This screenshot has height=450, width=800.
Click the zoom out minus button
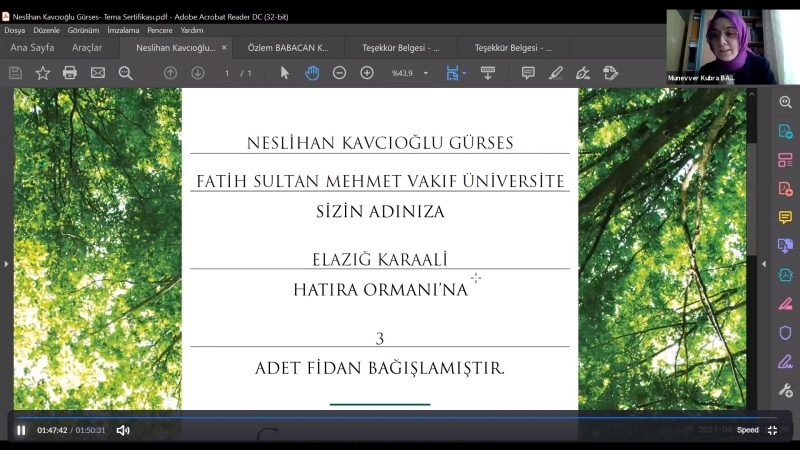coord(339,73)
